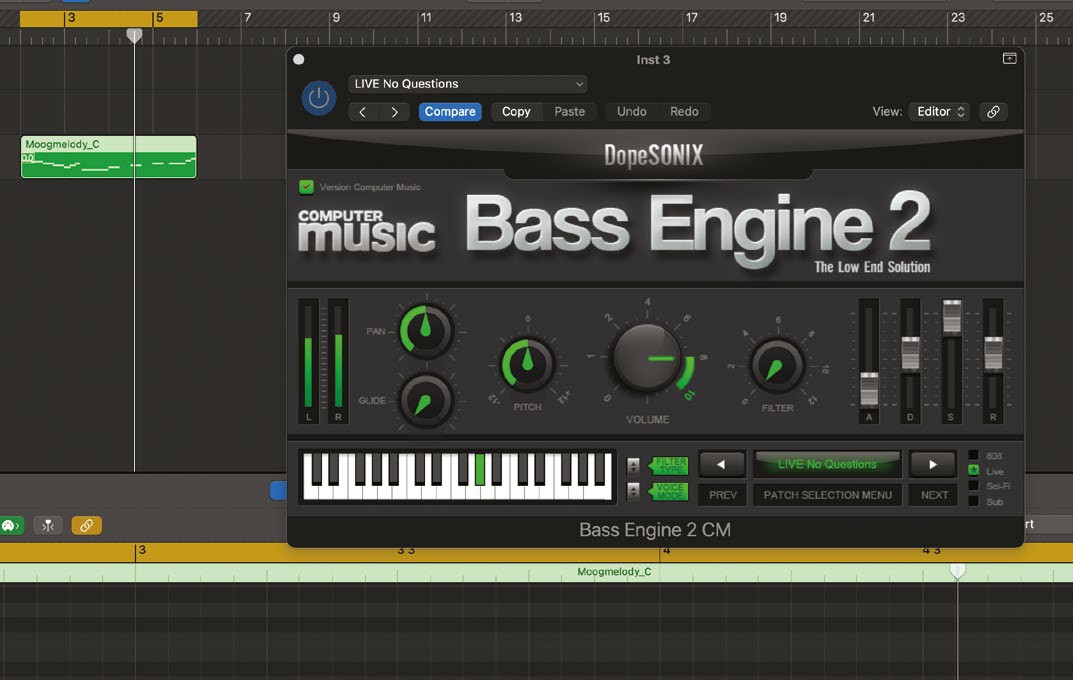Click bar 3 in the piano roll ruler
Image resolution: width=1073 pixels, height=680 pixels.
tap(142, 550)
